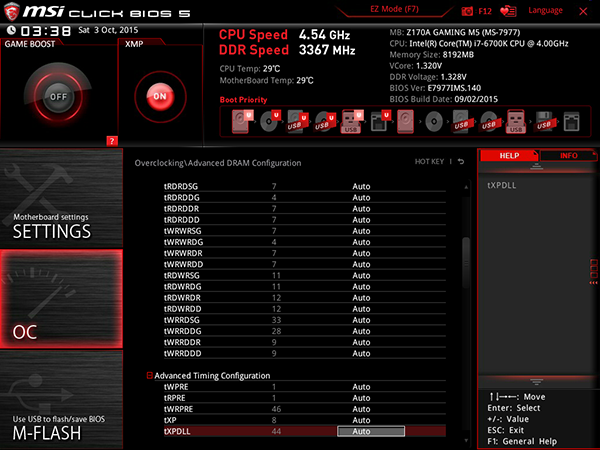Select the legacy hard disk boot icon without U badge
Screen dimensions: 600x450
(406, 122)
